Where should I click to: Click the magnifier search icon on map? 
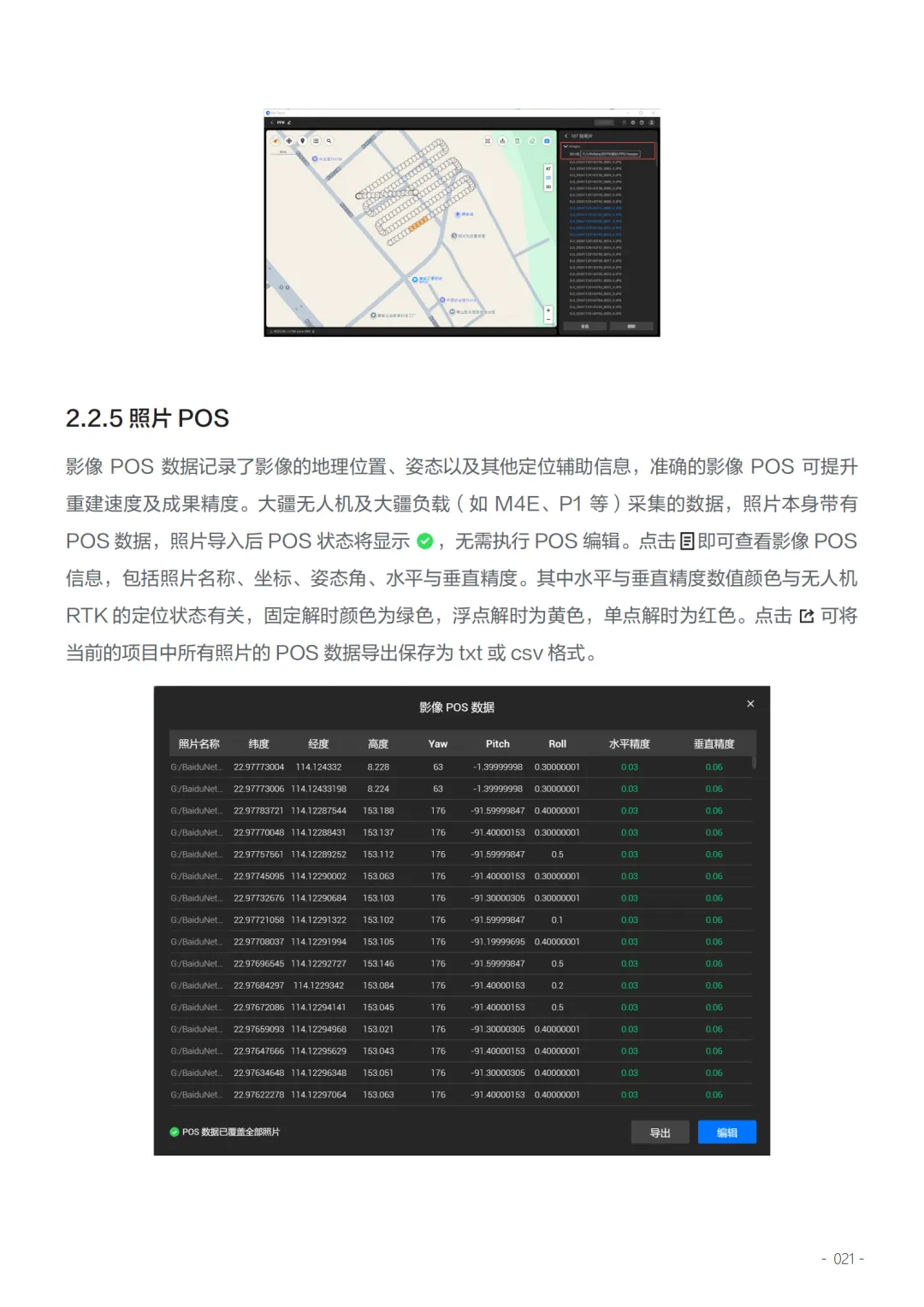(x=329, y=141)
